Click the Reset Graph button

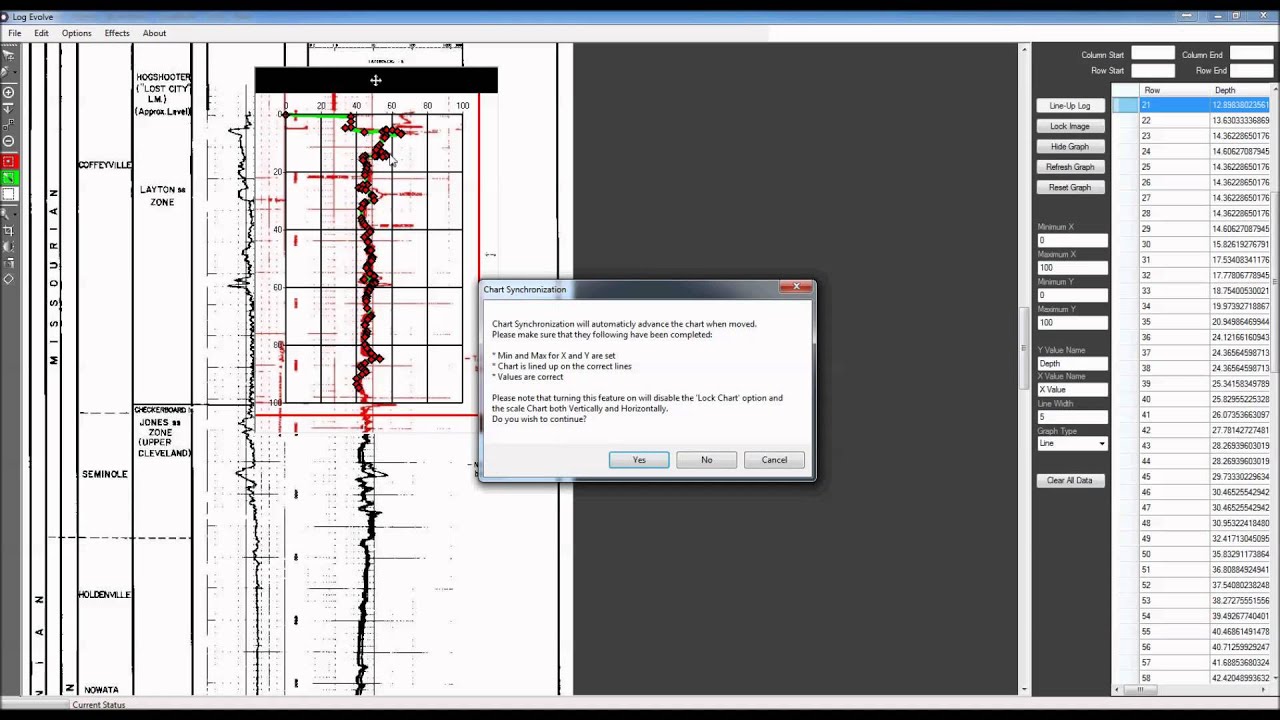pos(1070,188)
